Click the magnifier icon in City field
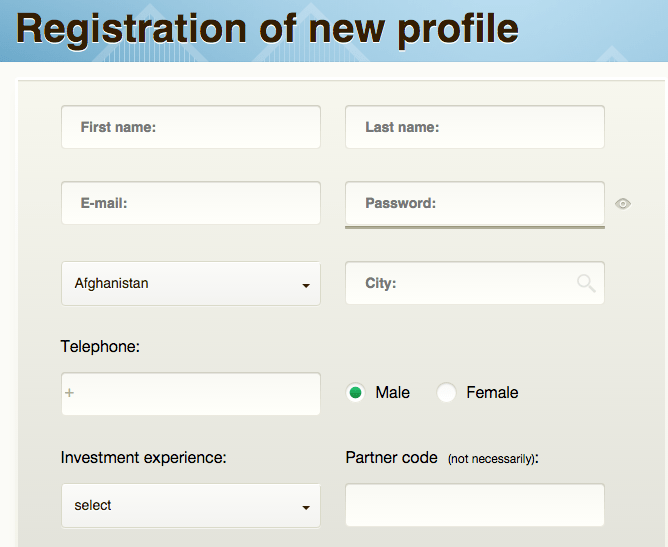 (586, 283)
